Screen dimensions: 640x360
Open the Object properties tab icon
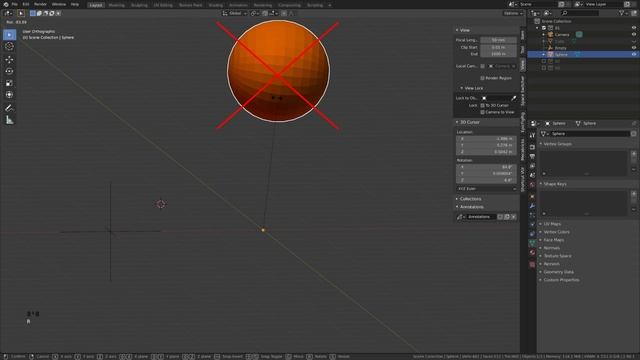[x=532, y=197]
